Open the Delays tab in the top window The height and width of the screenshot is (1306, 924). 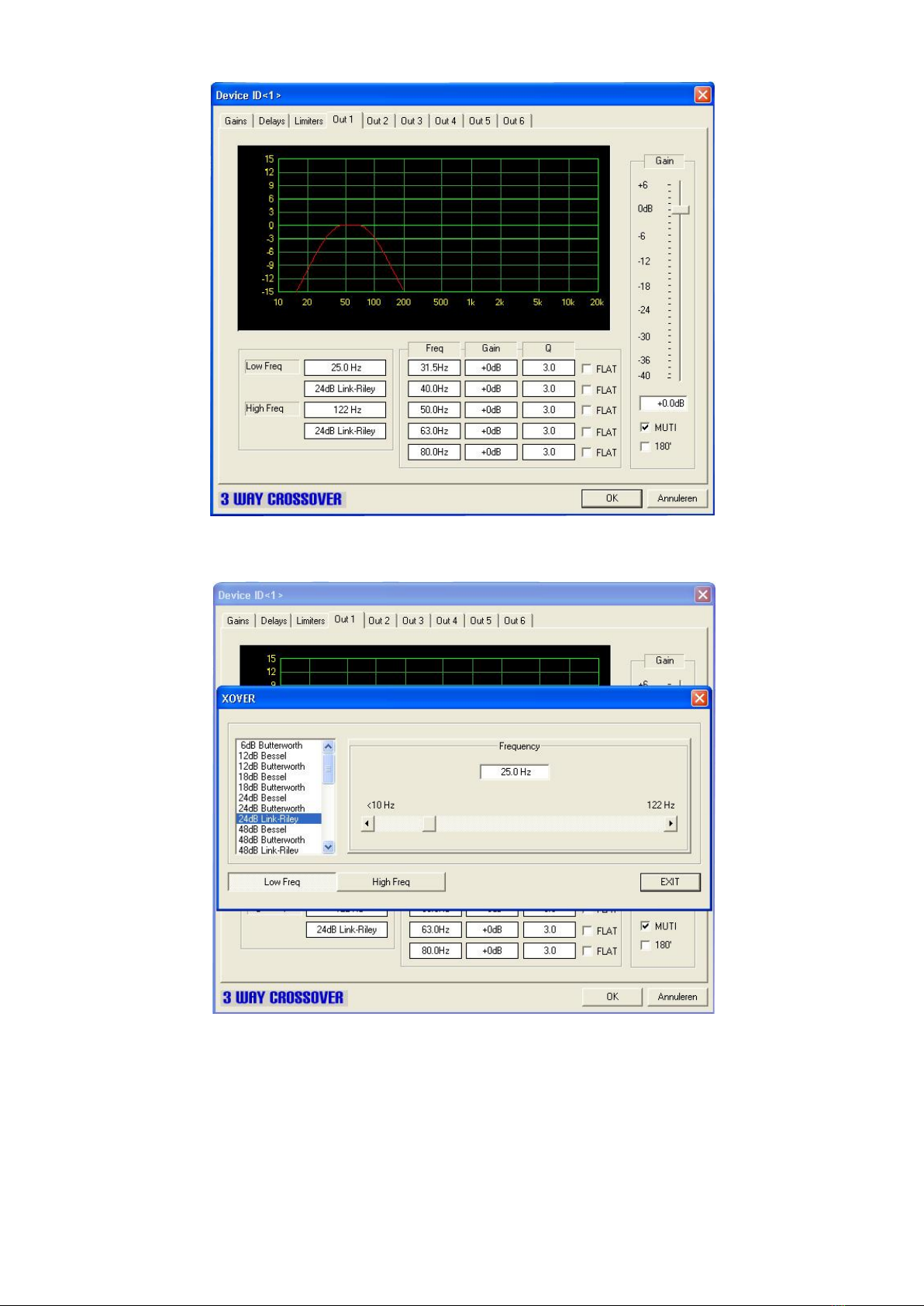tap(271, 121)
